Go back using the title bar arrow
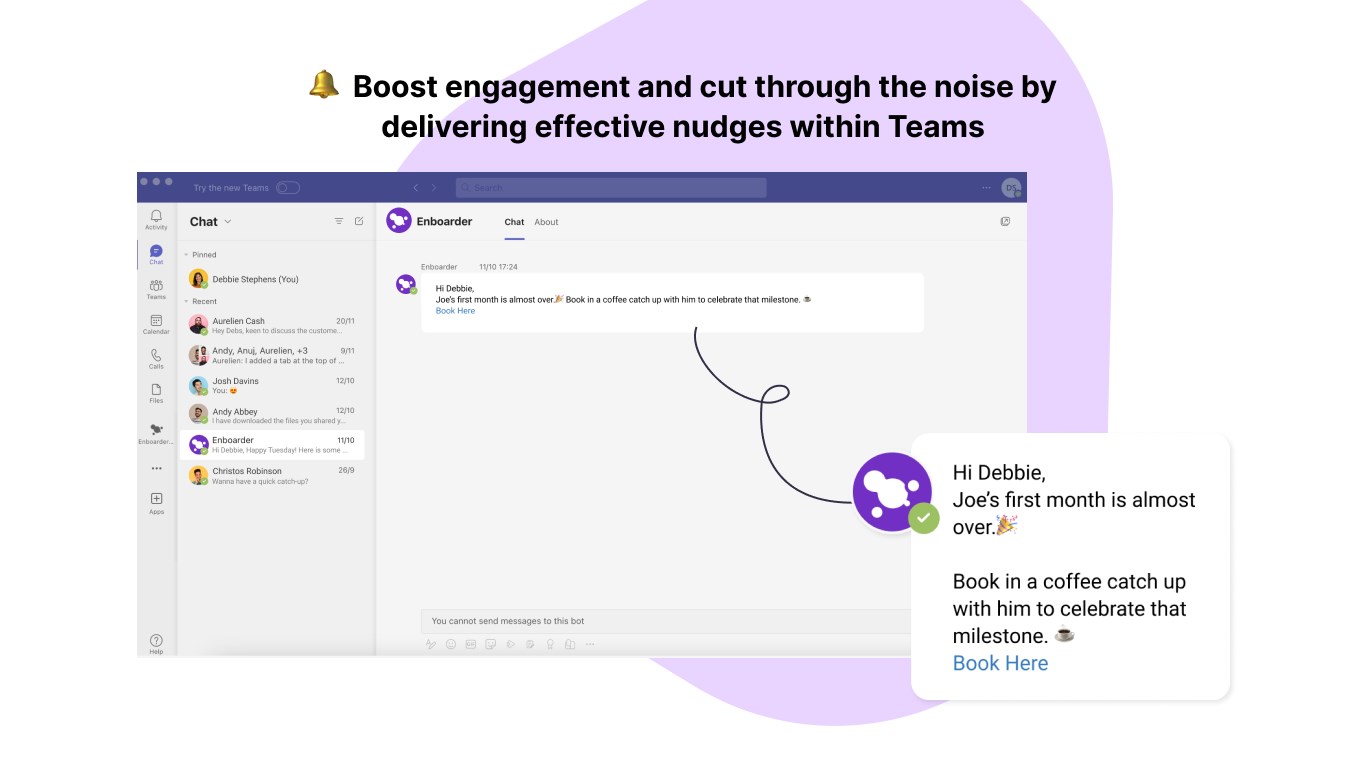This screenshot has width=1366, height=768. coord(416,188)
